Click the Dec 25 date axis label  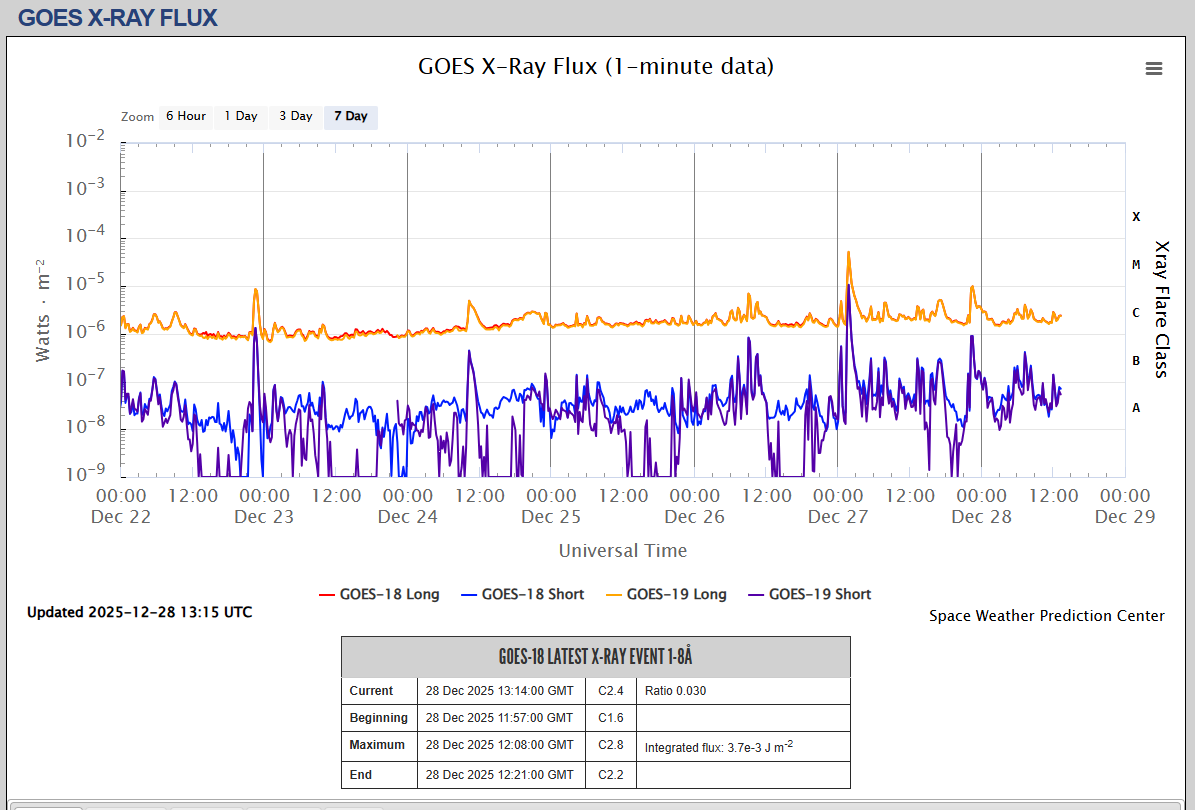tap(551, 517)
